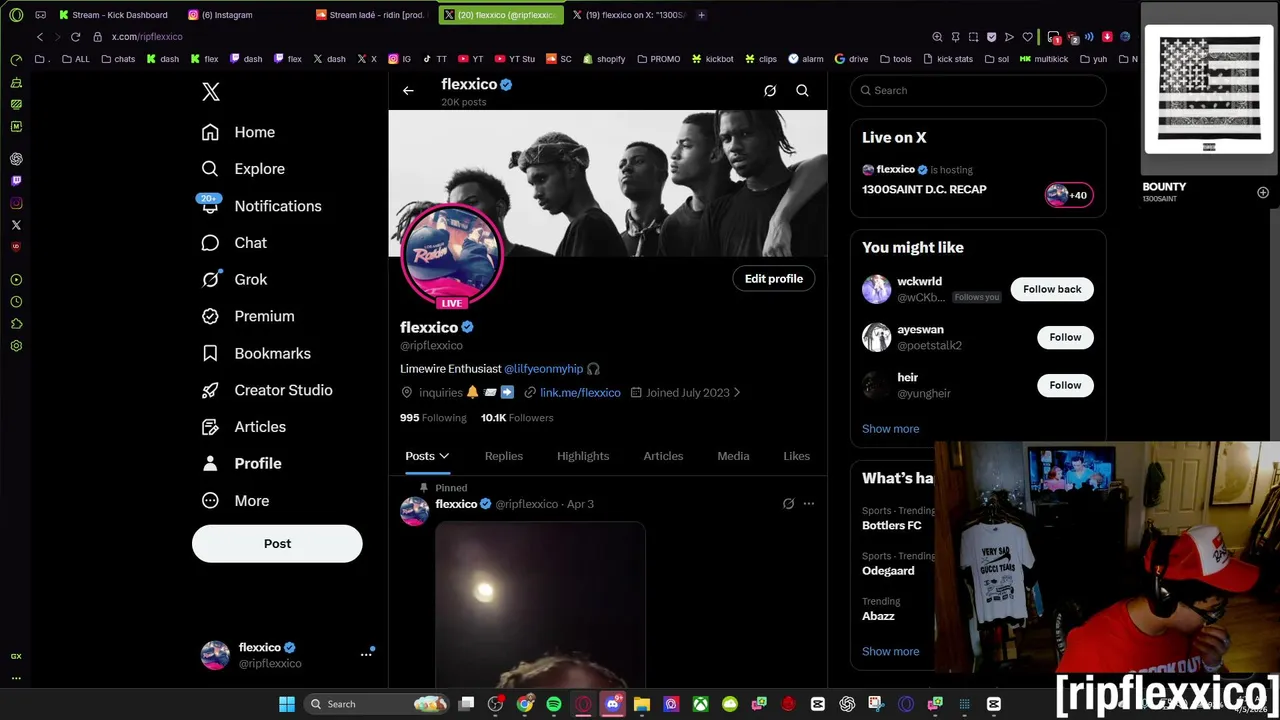
Task: Click the Edit profile button
Action: click(x=773, y=279)
